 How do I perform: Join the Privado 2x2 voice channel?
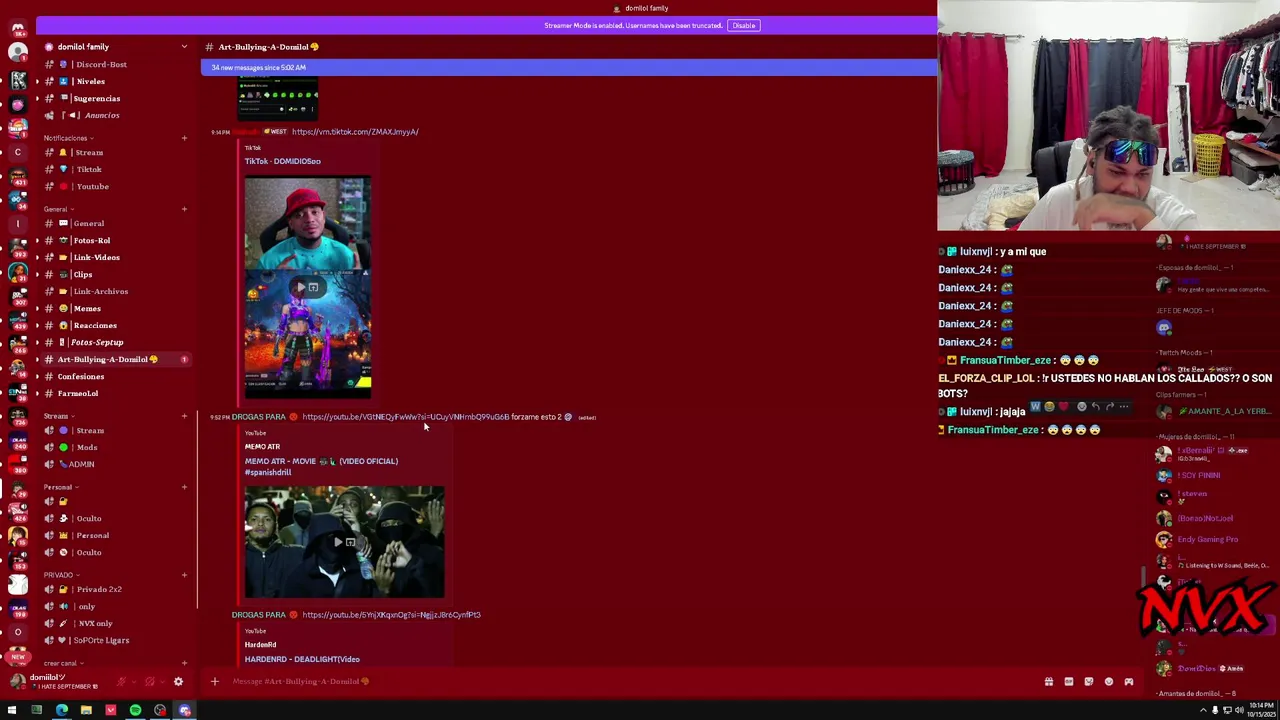click(x=115, y=589)
